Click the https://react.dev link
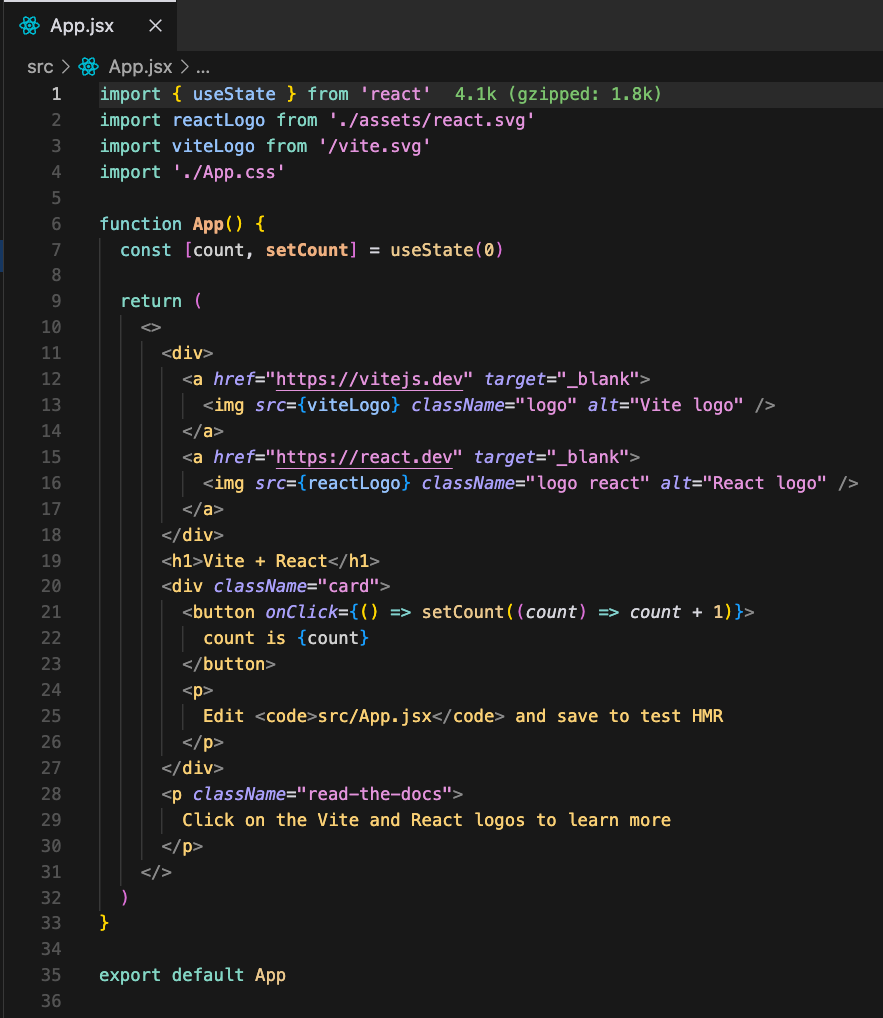This screenshot has height=1018, width=883. (x=364, y=457)
